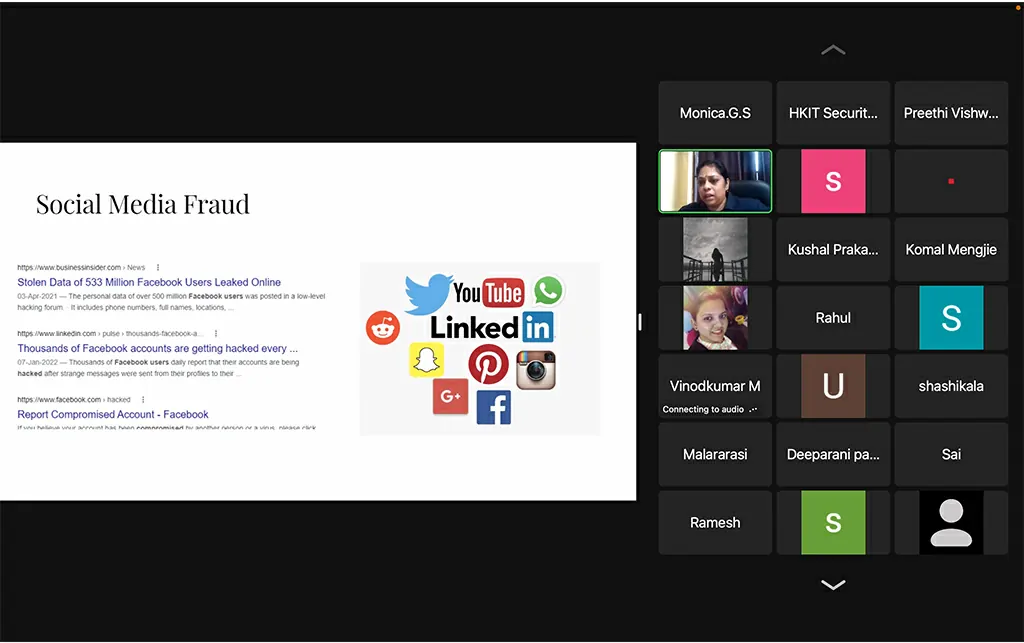Select the shashikala participant tile
Image resolution: width=1024 pixels, height=643 pixels.
(x=951, y=386)
